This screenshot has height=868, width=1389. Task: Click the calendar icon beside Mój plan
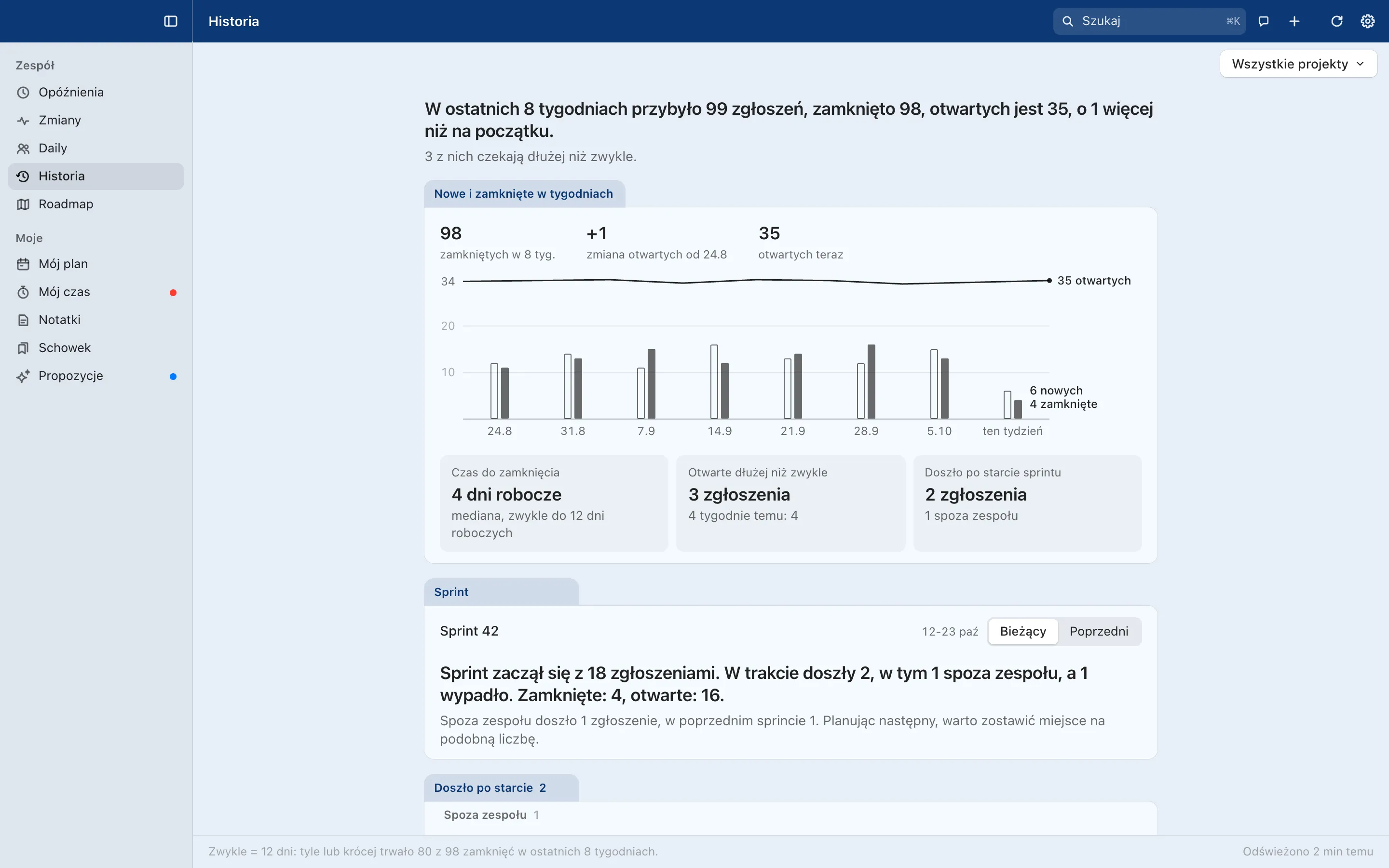pyautogui.click(x=23, y=264)
